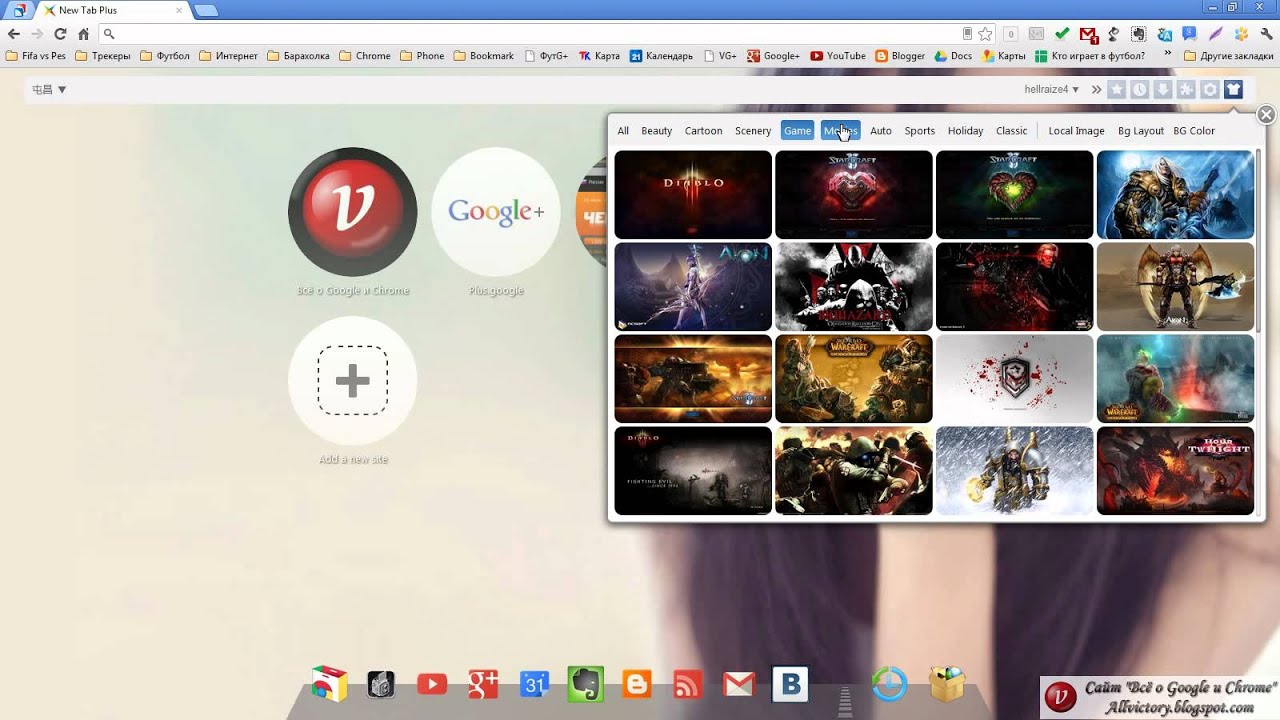The image size is (1280, 720).
Task: Show more bookmarks bar items chevron
Action: point(1167,55)
